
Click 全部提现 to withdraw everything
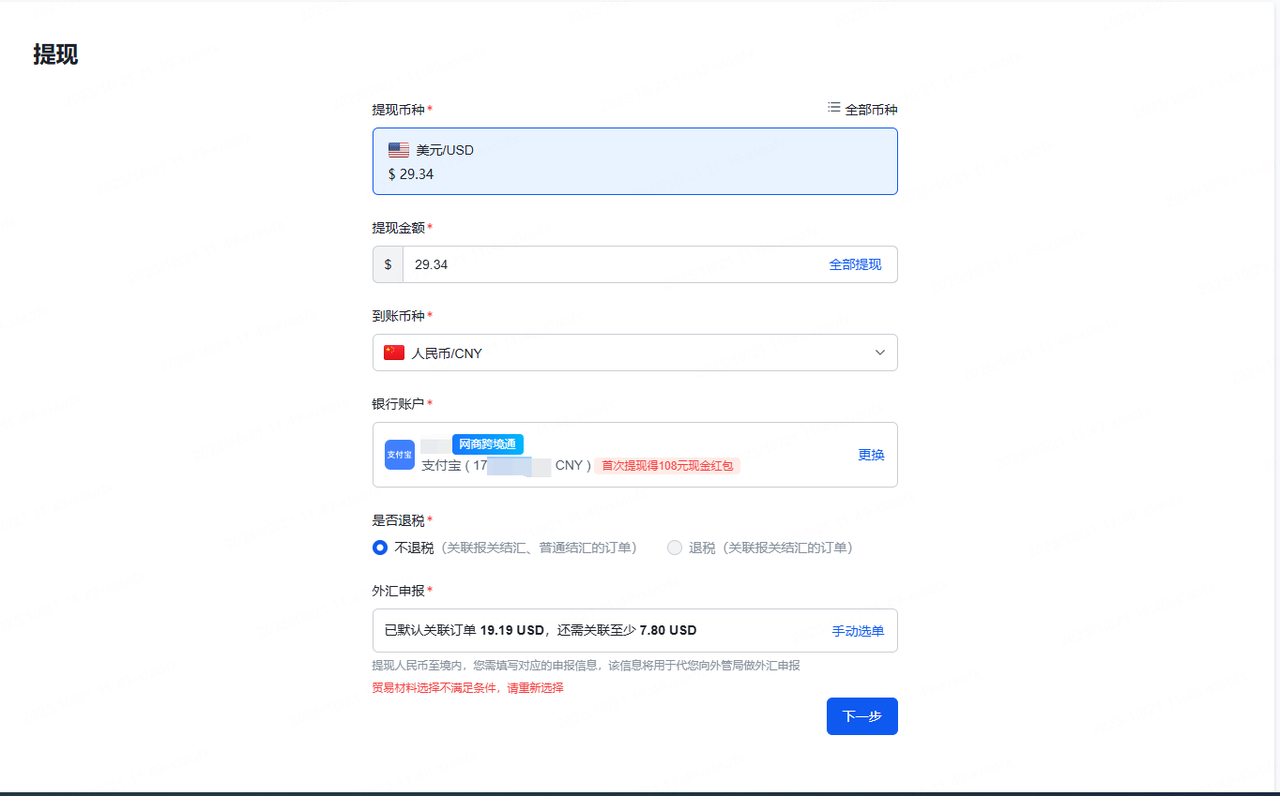pyautogui.click(x=855, y=265)
